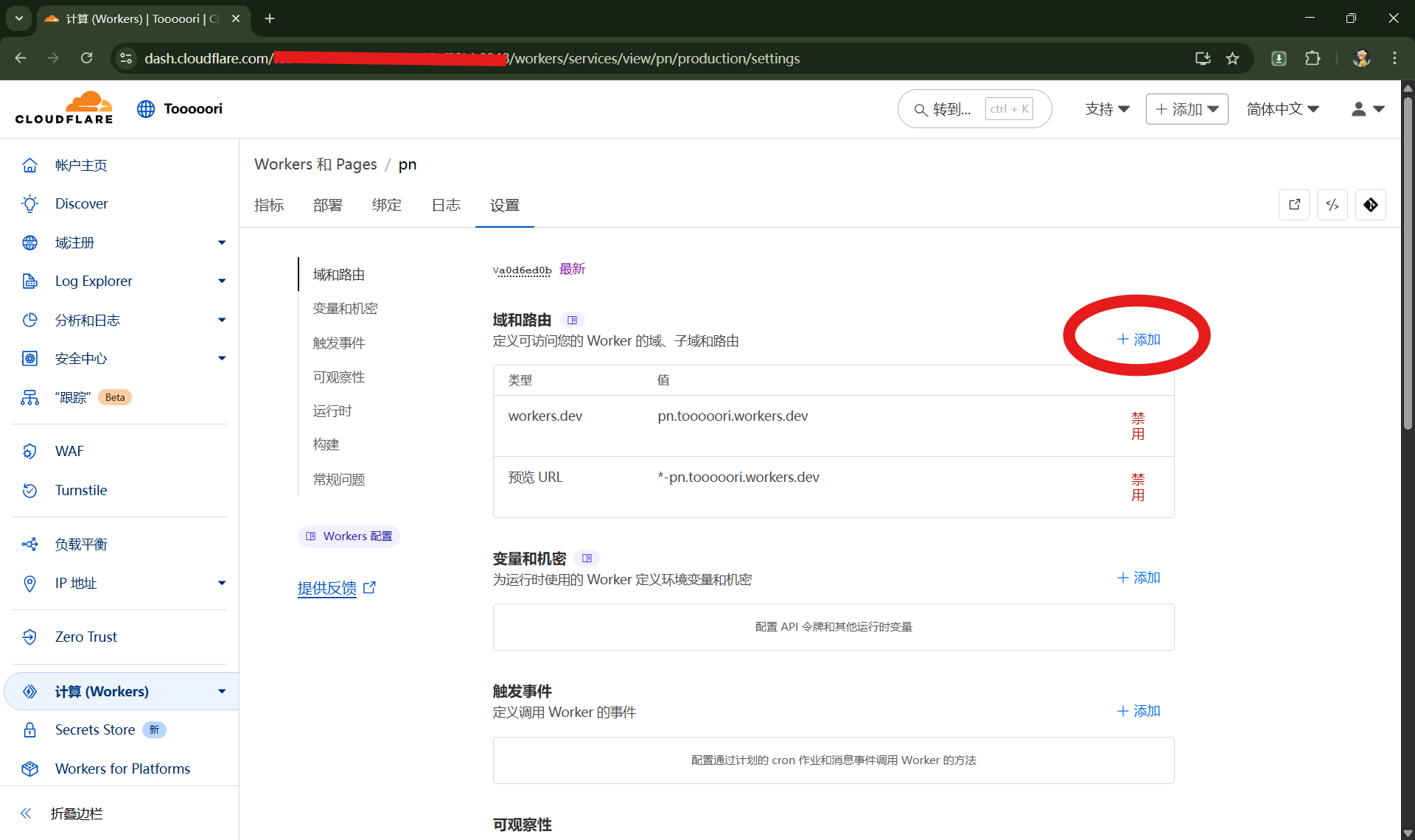Switch to the 绑定 tab

coord(386,205)
